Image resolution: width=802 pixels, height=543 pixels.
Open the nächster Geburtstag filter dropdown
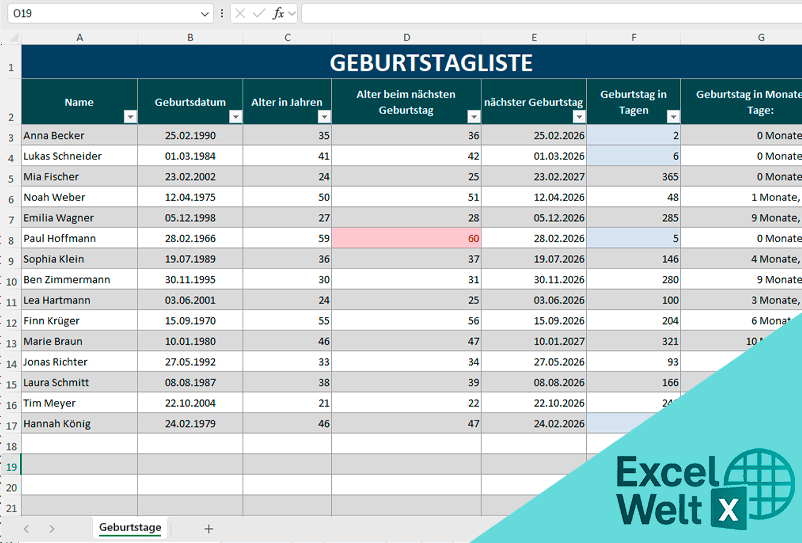click(579, 117)
